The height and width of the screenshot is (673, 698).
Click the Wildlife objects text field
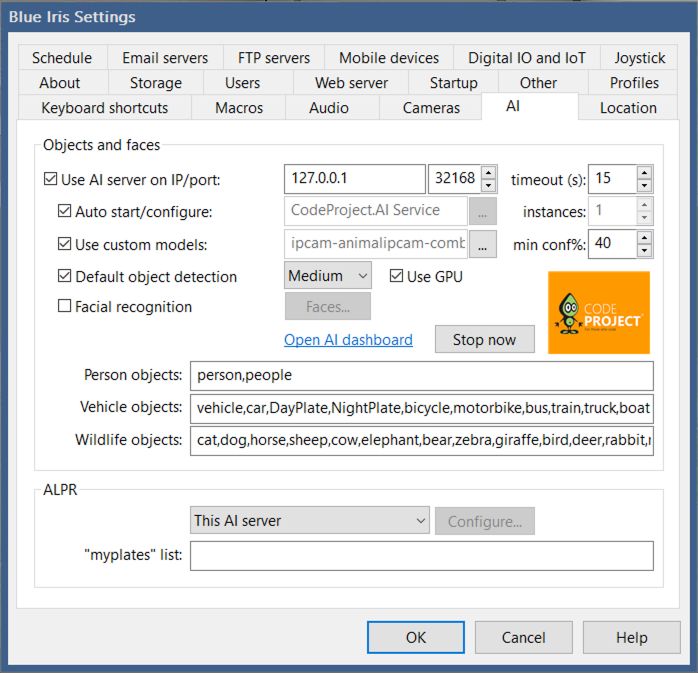[x=422, y=441]
